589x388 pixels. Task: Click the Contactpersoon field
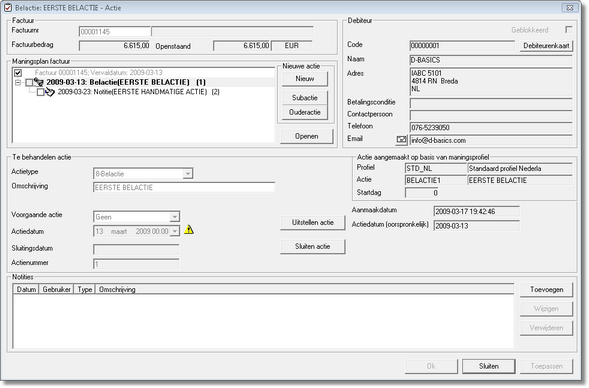[491, 115]
